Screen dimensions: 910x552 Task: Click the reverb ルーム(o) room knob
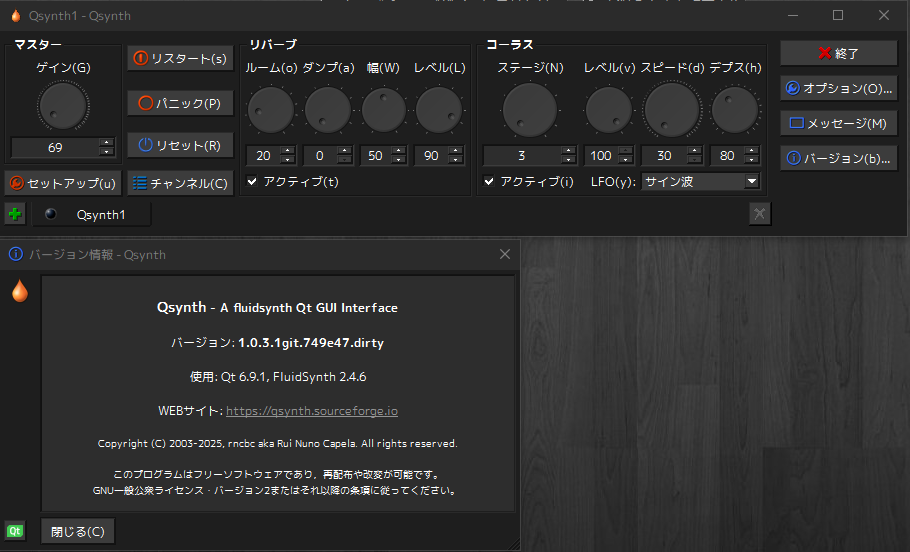coord(270,110)
